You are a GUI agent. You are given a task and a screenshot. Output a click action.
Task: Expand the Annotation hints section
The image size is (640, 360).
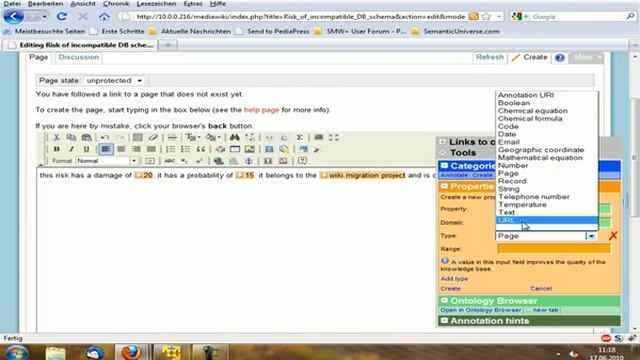point(444,321)
